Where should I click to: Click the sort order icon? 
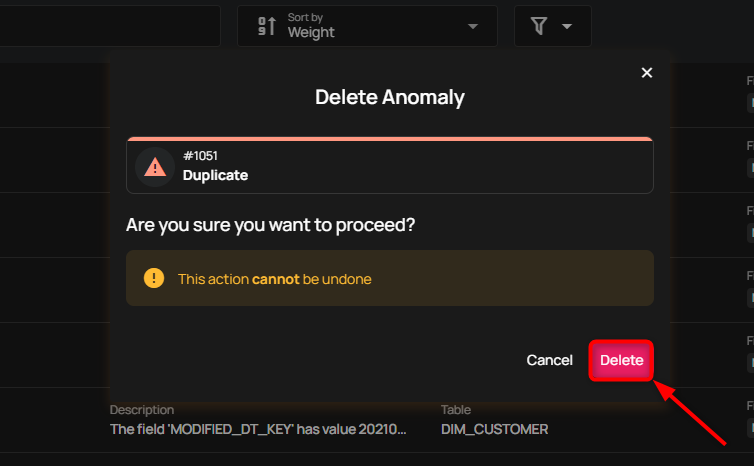pyautogui.click(x=267, y=26)
